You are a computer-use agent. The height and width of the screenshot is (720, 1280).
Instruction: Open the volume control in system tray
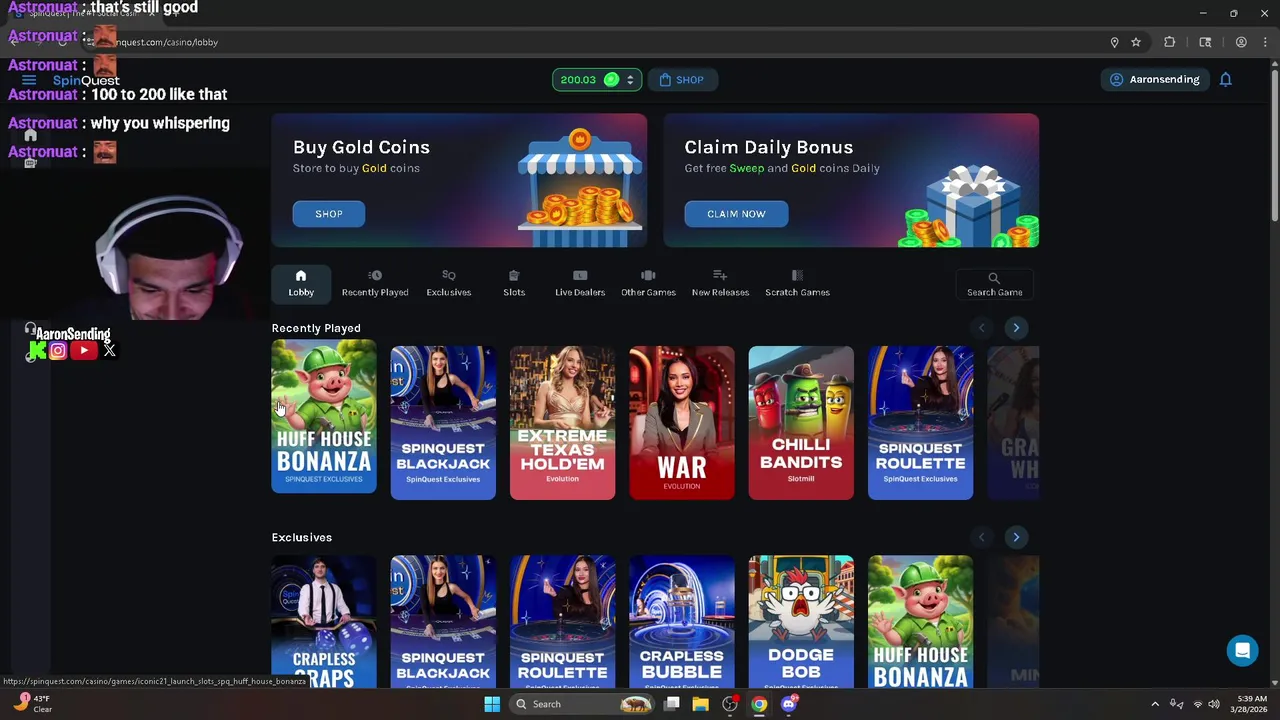[x=1214, y=704]
